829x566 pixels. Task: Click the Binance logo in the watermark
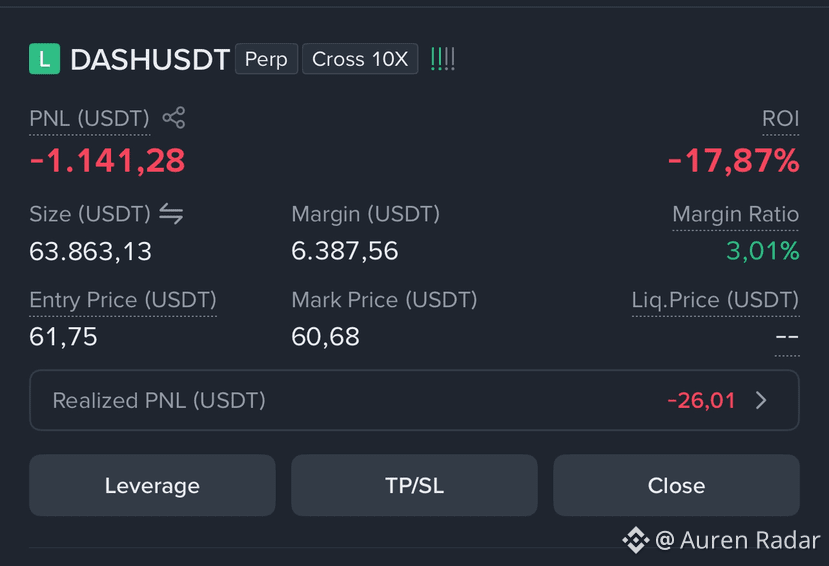635,540
